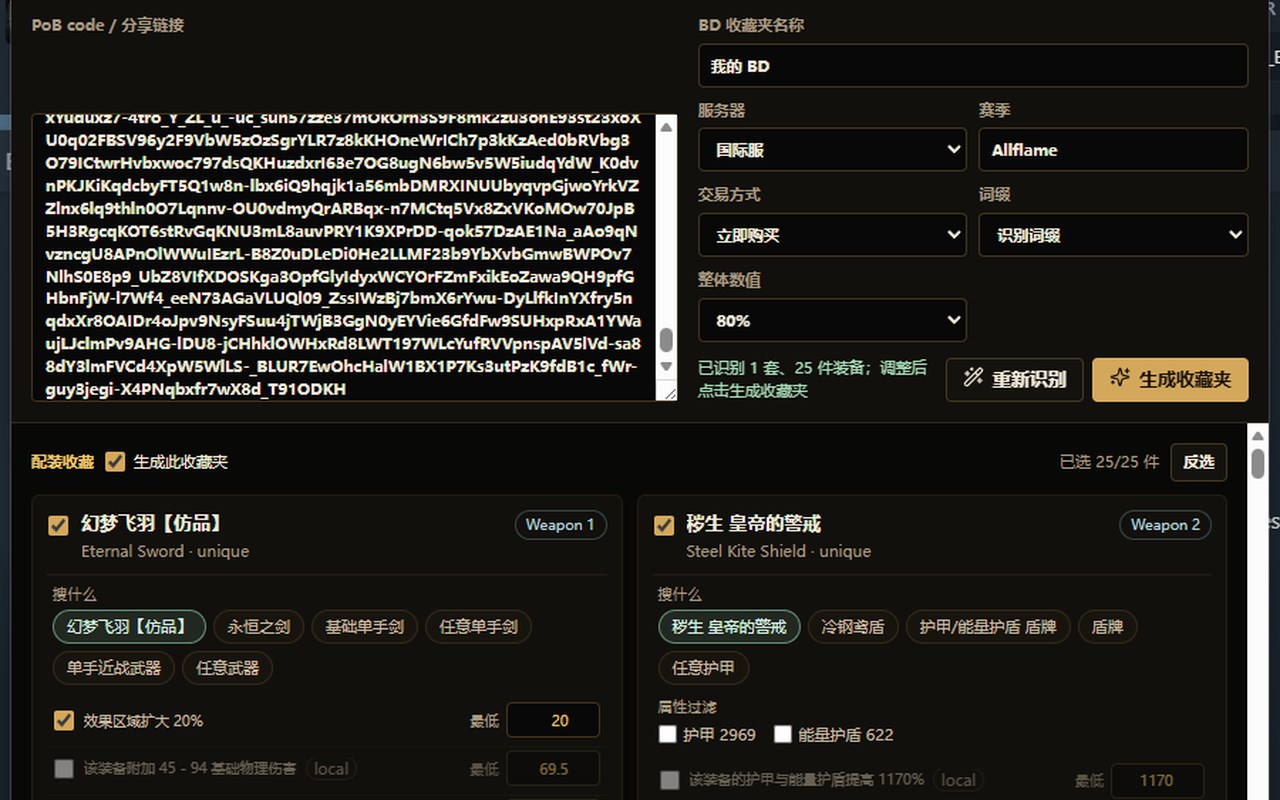Click the item list vertical scrollbar thumb

1257,463
